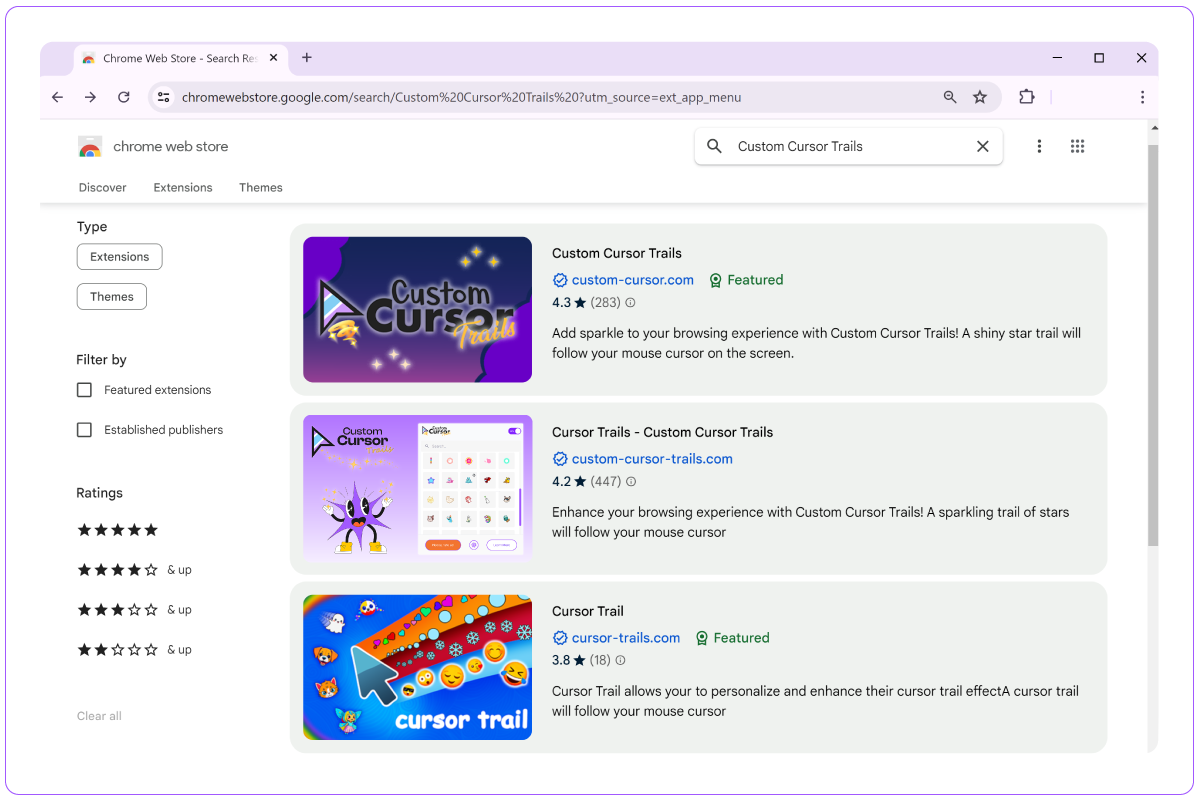
Task: Click Featured badge on Cursor Trail
Action: [732, 638]
